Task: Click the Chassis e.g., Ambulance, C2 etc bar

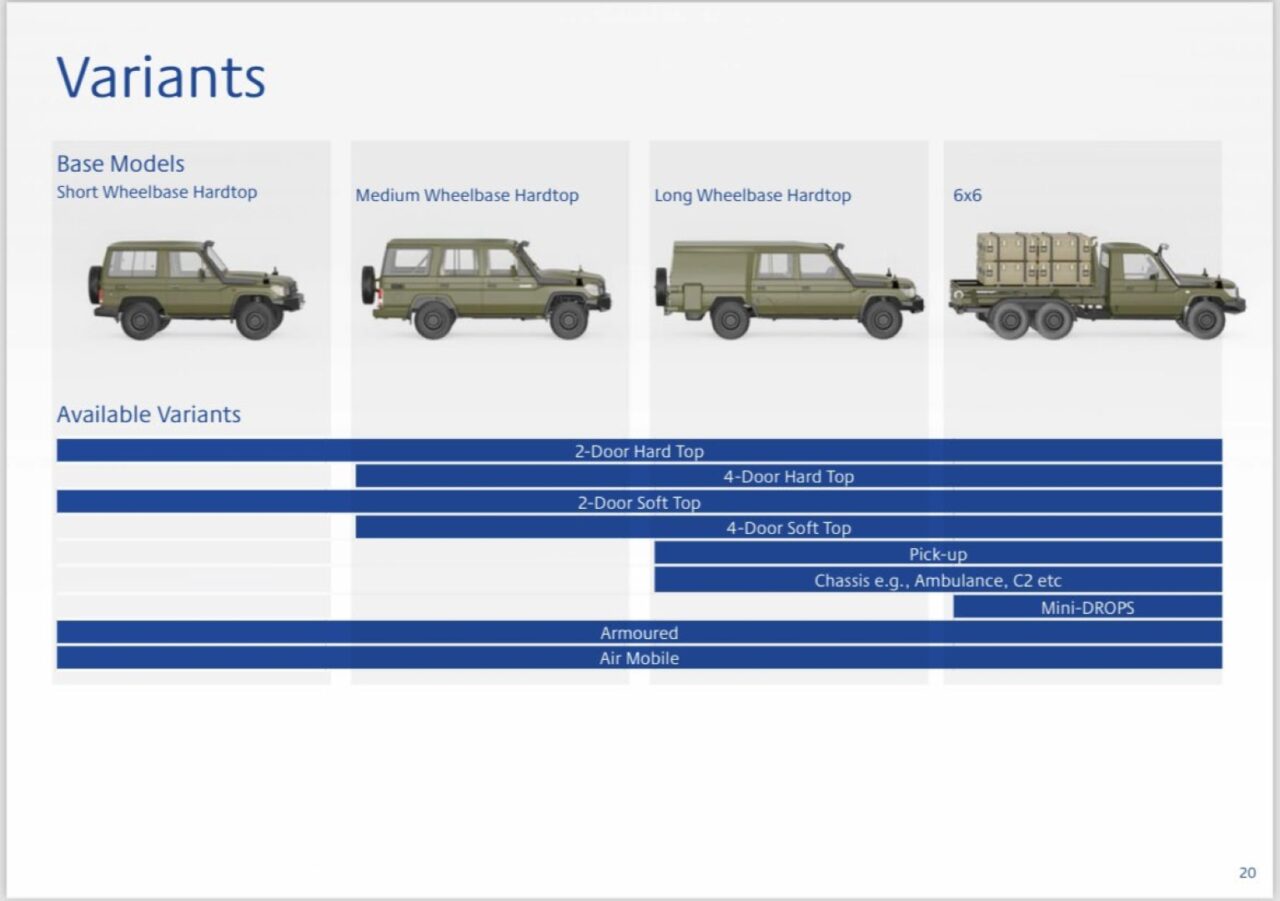Action: point(938,580)
